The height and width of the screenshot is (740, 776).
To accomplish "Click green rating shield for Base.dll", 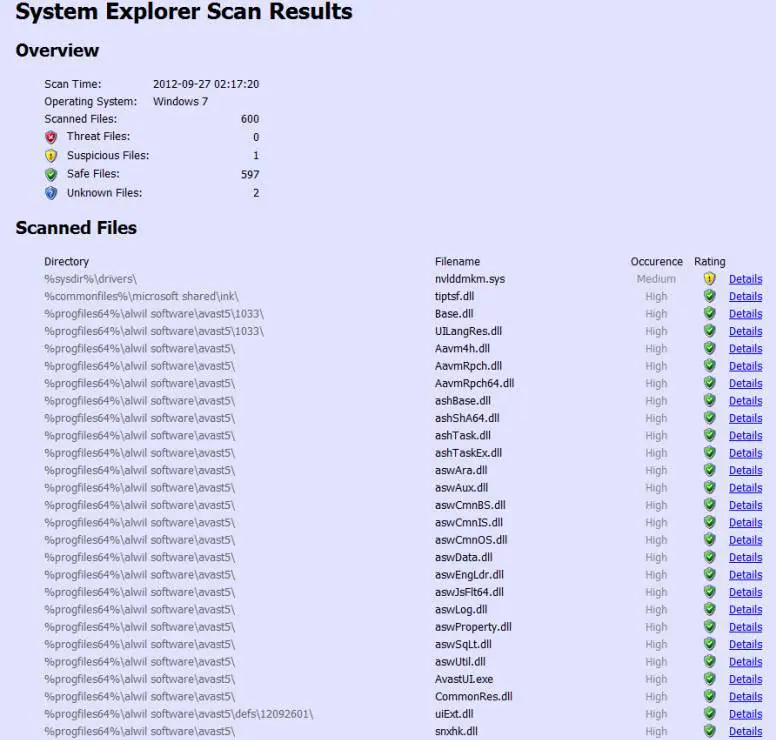I will pyautogui.click(x=709, y=313).
